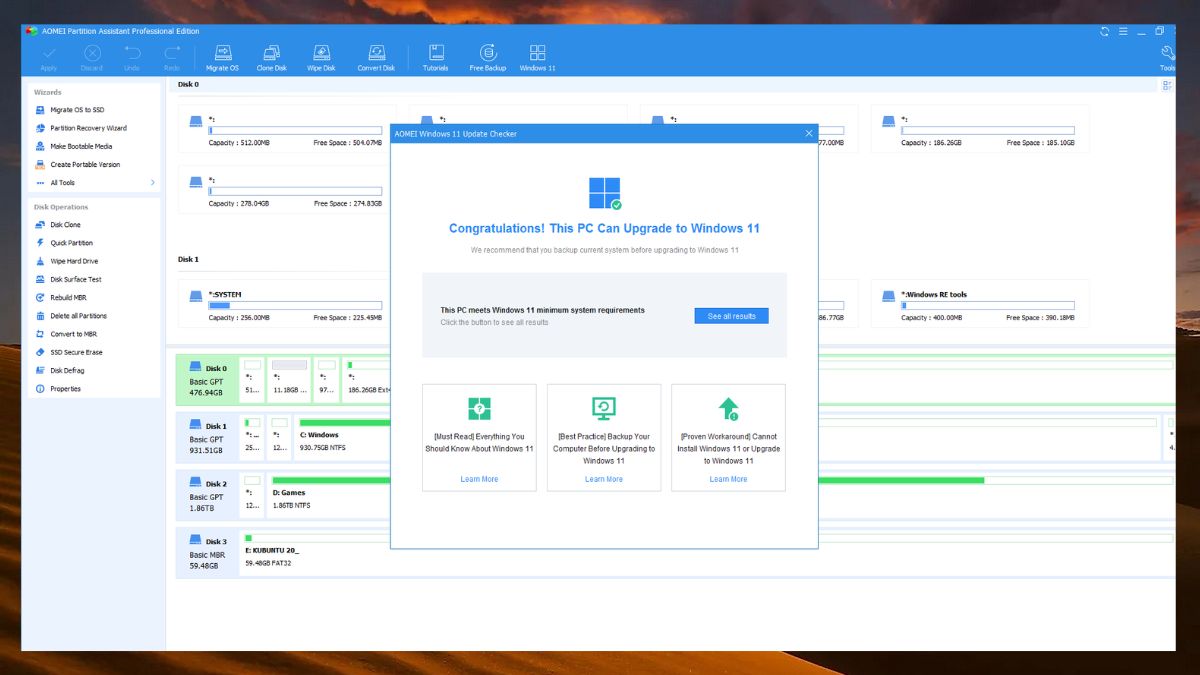Click Free Space 225.45MB on SYSTEM partition
Viewport: 1200px width, 675px height.
348,318
